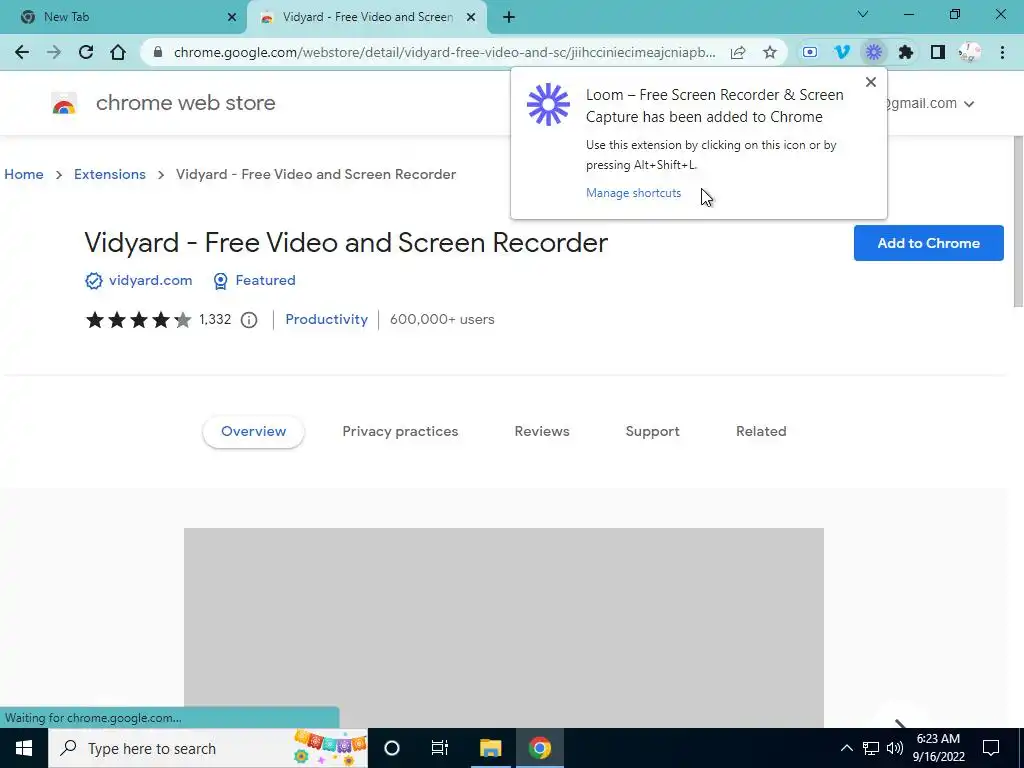Open the Loom extension in toolbar
Screen dimensions: 1024x768
click(874, 52)
